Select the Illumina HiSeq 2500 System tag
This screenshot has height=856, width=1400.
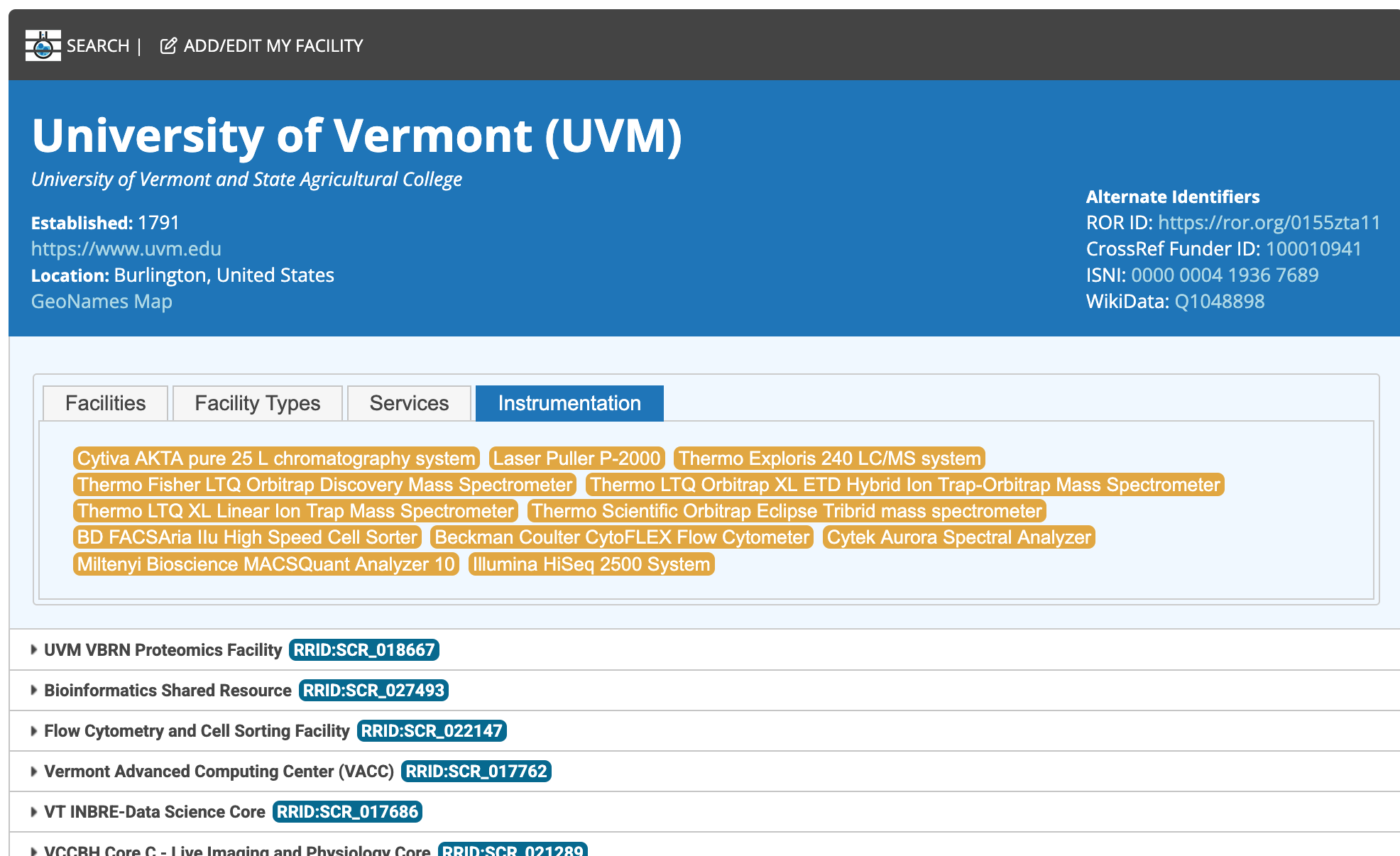click(x=591, y=564)
